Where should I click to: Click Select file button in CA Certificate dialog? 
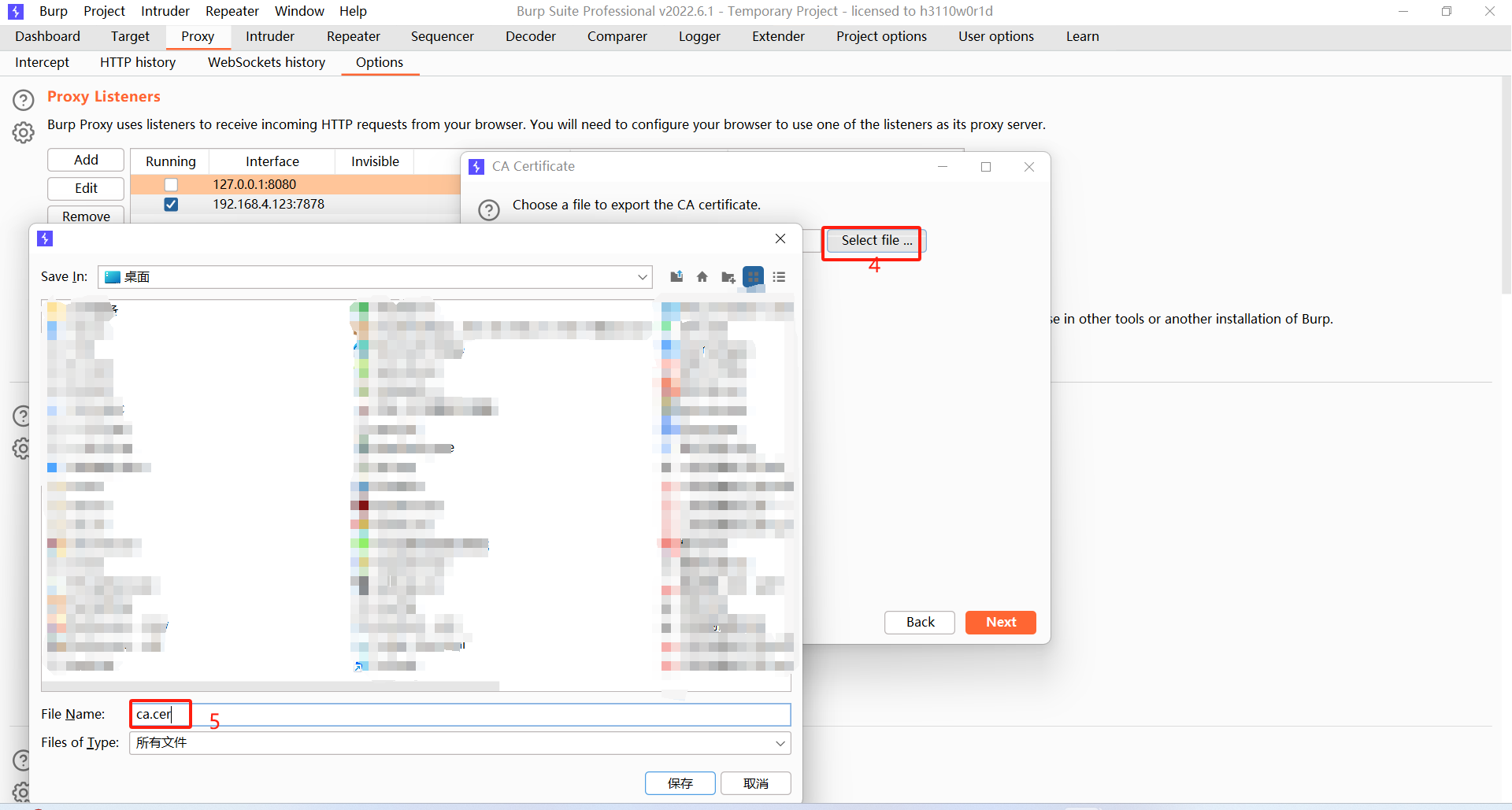(x=876, y=240)
